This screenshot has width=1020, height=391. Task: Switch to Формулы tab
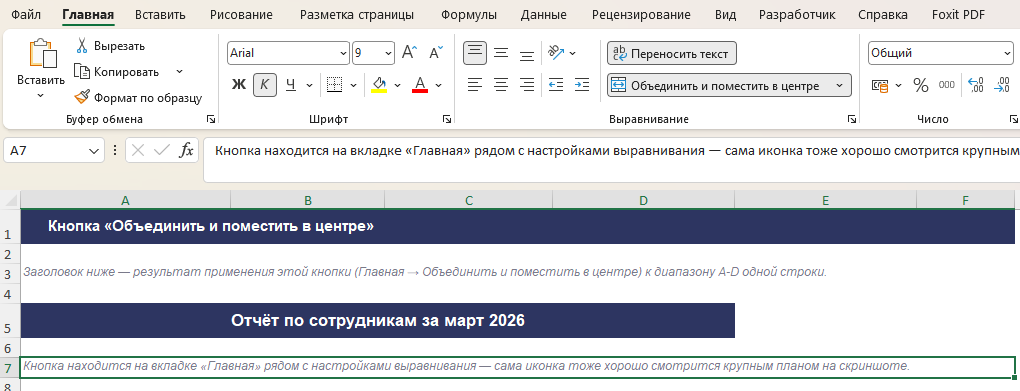(468, 14)
